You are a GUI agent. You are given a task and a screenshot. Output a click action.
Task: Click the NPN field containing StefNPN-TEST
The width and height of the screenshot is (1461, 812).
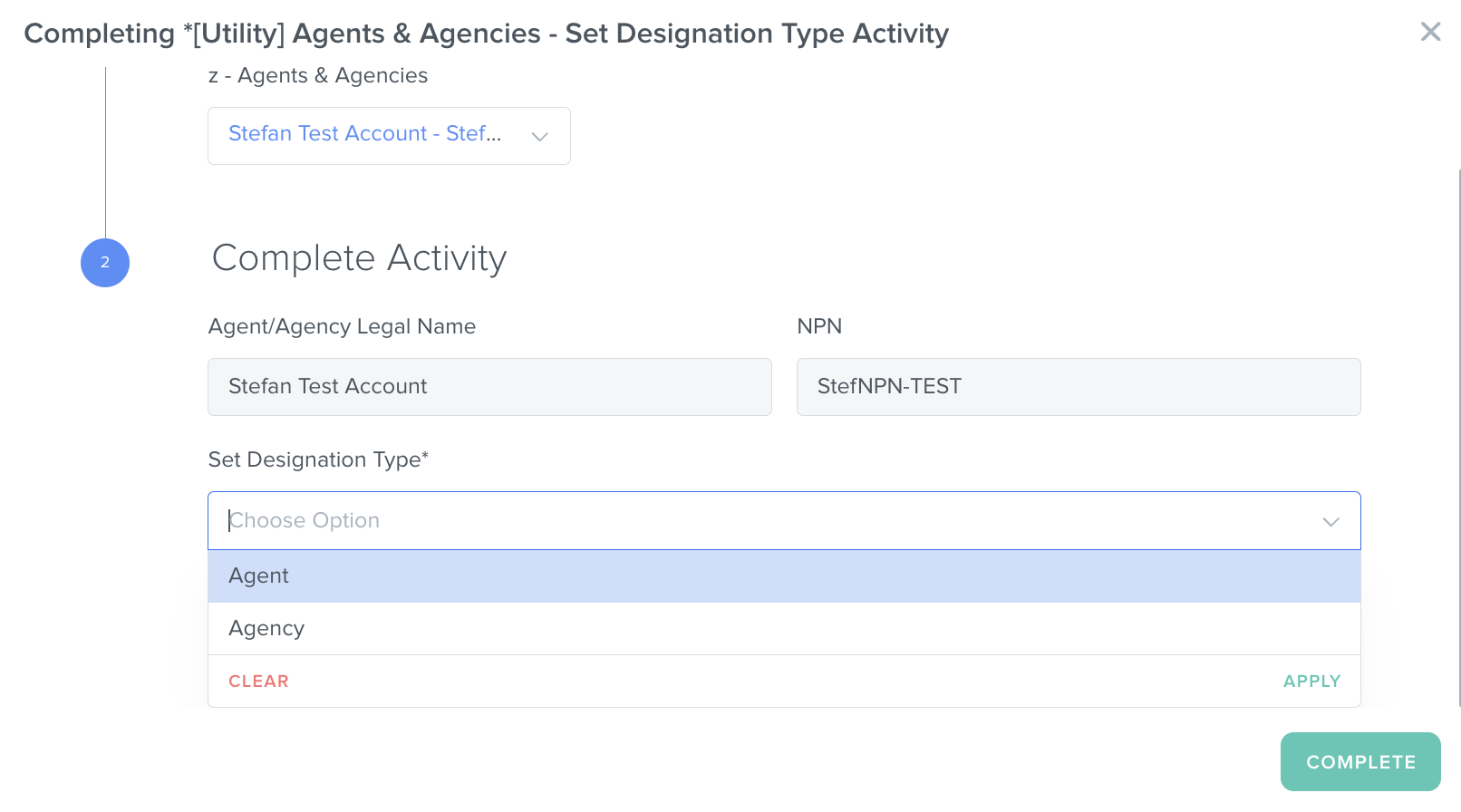(x=1078, y=387)
